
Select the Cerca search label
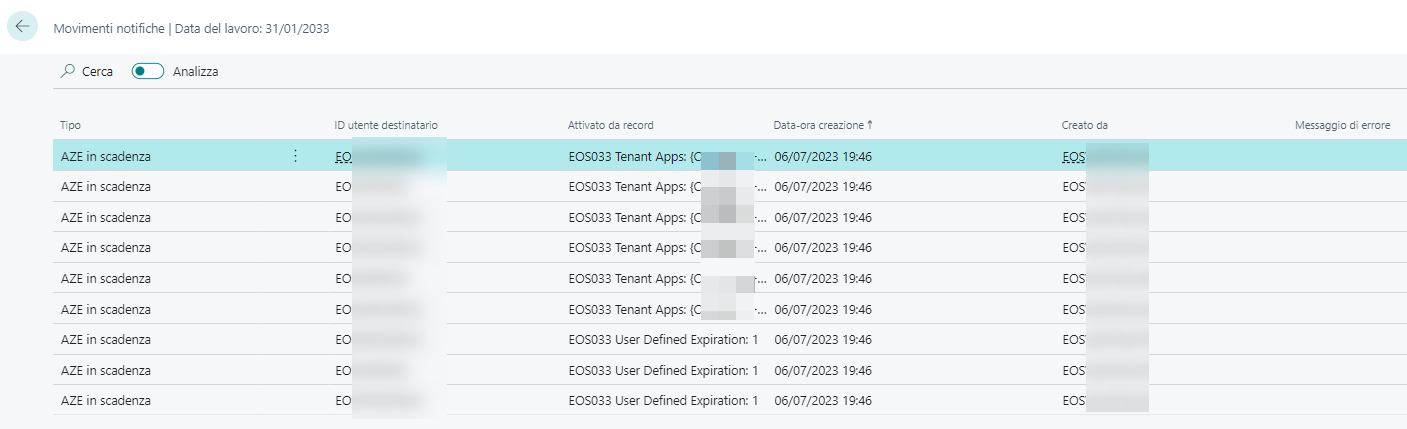point(97,72)
